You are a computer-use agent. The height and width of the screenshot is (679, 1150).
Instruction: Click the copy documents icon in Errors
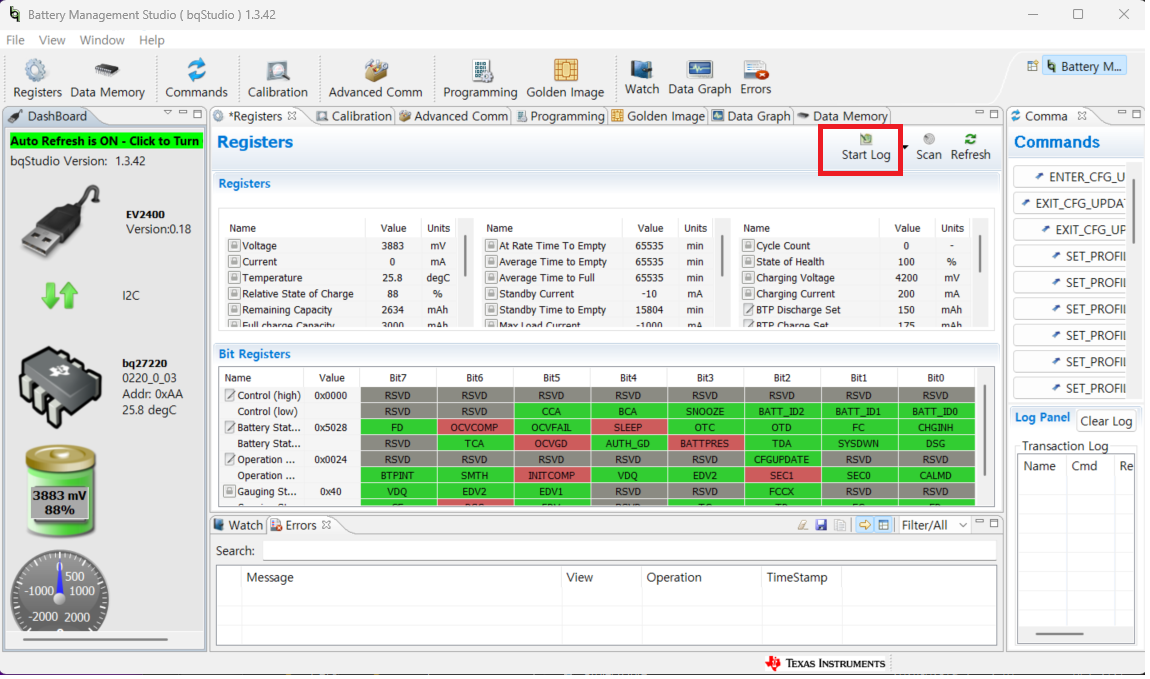click(840, 525)
